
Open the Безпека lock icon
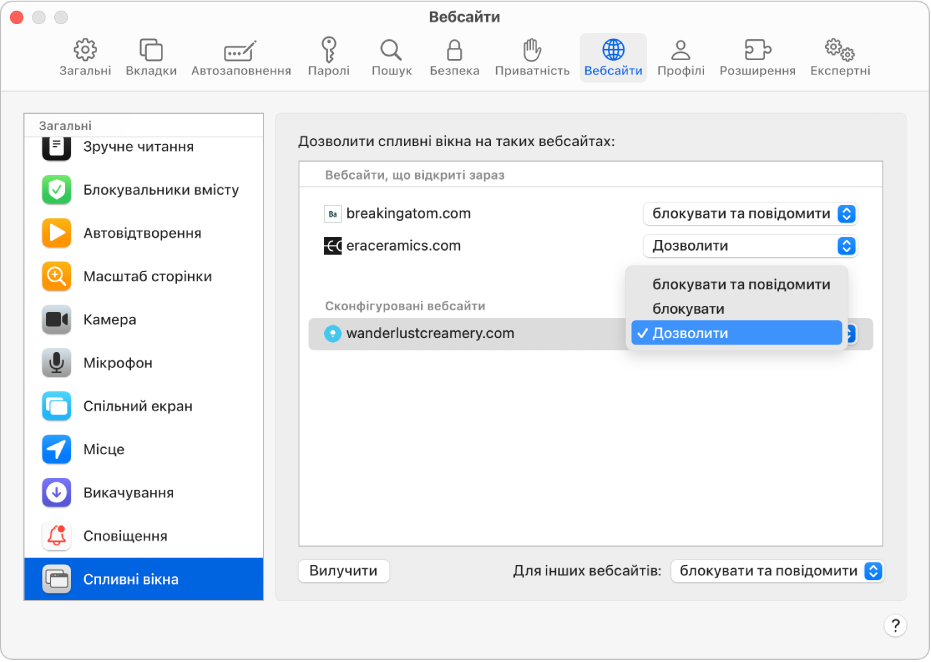454,50
